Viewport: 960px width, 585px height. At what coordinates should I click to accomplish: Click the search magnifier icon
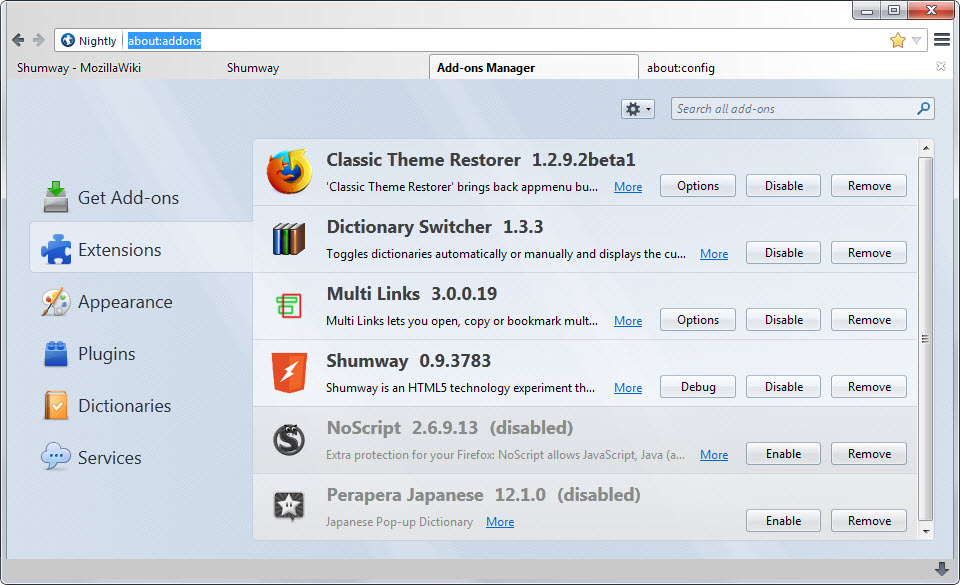(x=923, y=109)
